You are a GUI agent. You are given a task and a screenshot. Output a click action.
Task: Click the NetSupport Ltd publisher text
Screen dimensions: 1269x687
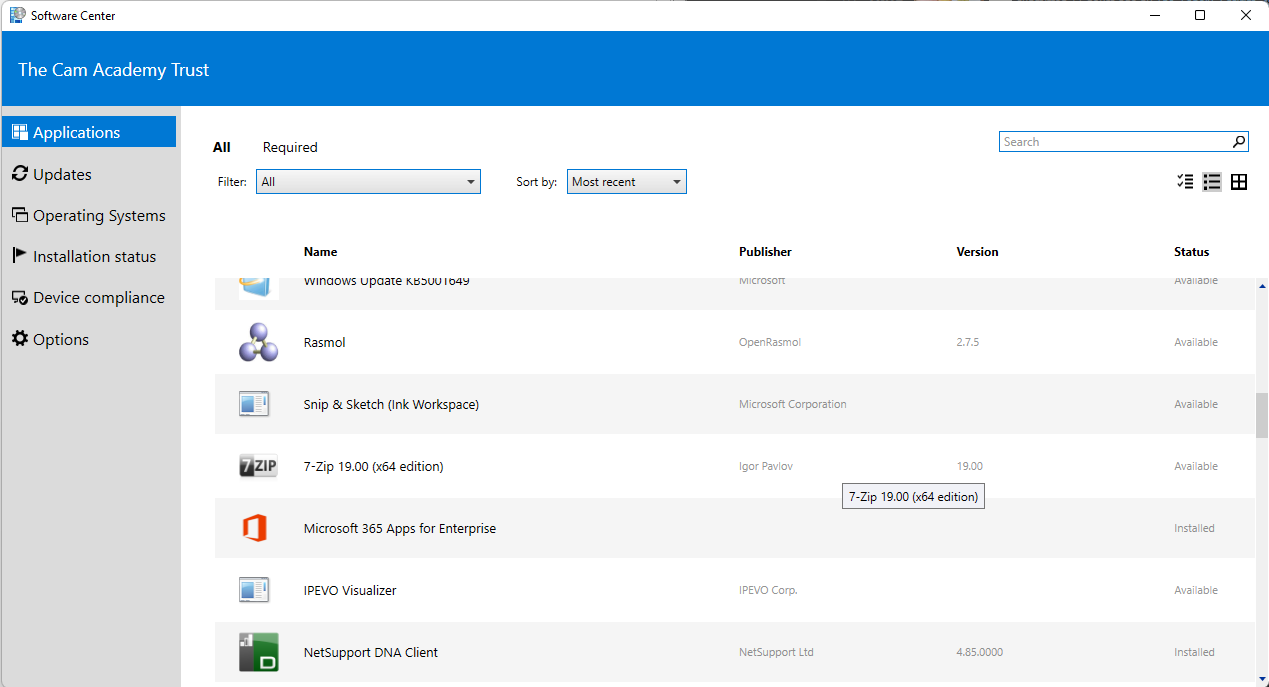(776, 652)
